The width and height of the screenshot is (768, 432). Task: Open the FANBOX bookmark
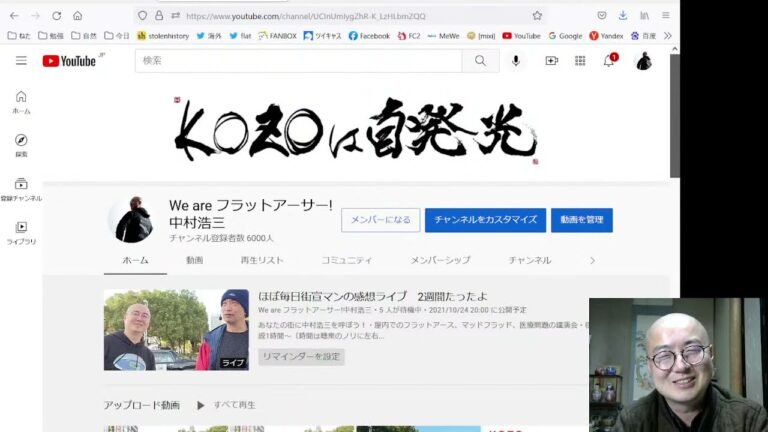278,36
